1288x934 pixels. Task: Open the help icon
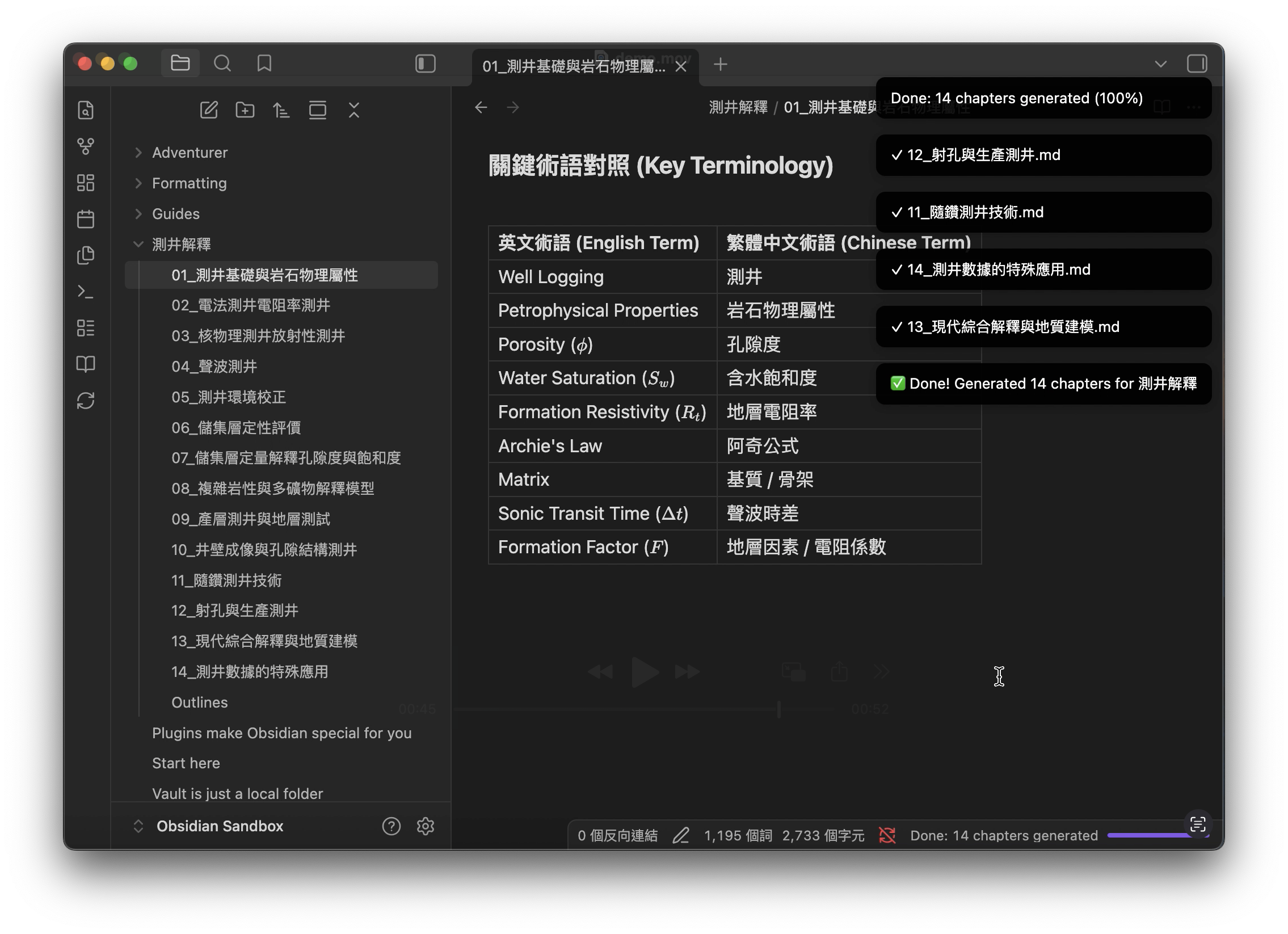(x=392, y=827)
